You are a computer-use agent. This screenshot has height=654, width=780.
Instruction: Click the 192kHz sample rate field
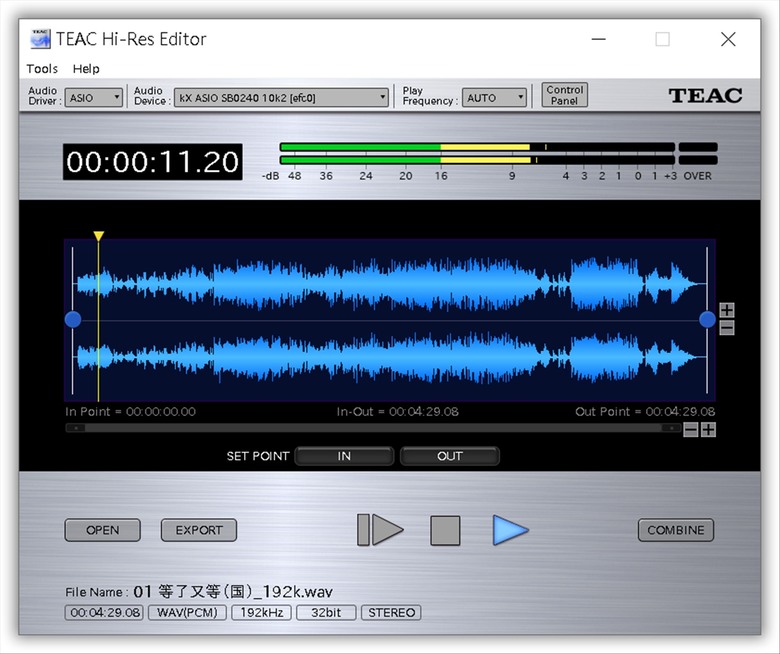pyautogui.click(x=262, y=612)
